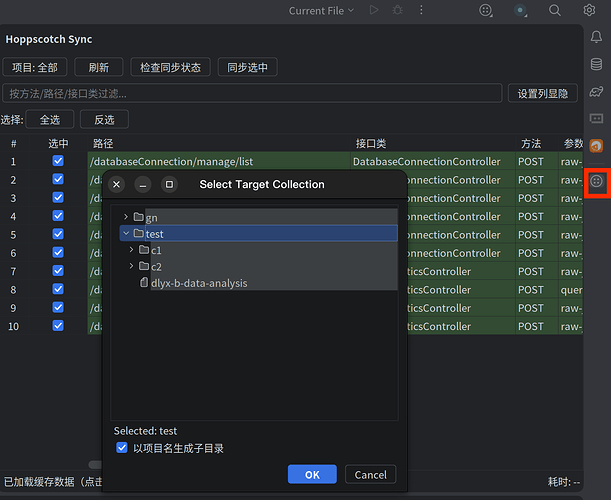
Task: Toggle 以项目名生成子目录 checkbox
Action: point(122,447)
